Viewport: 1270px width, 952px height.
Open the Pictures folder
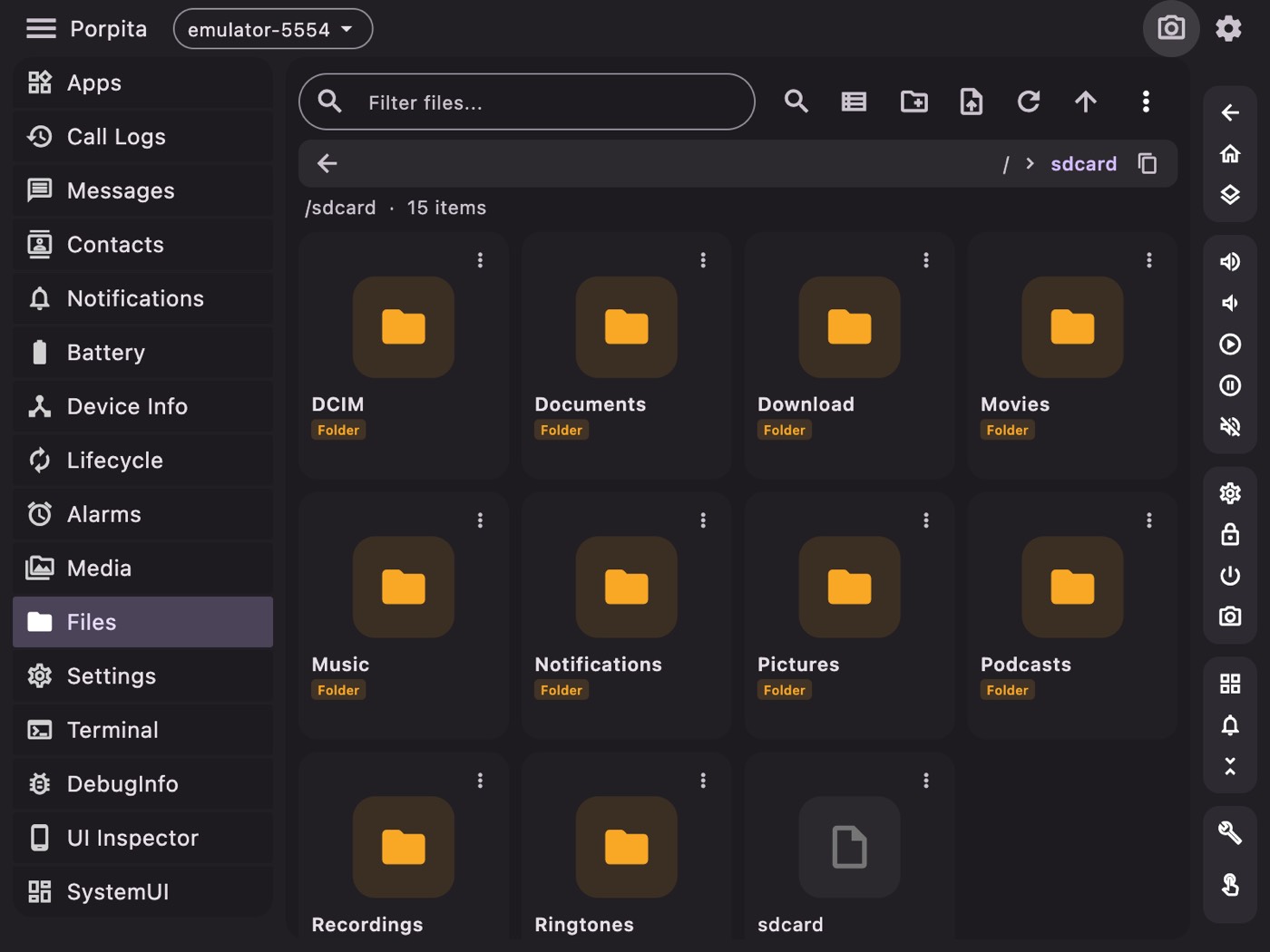[x=850, y=616]
